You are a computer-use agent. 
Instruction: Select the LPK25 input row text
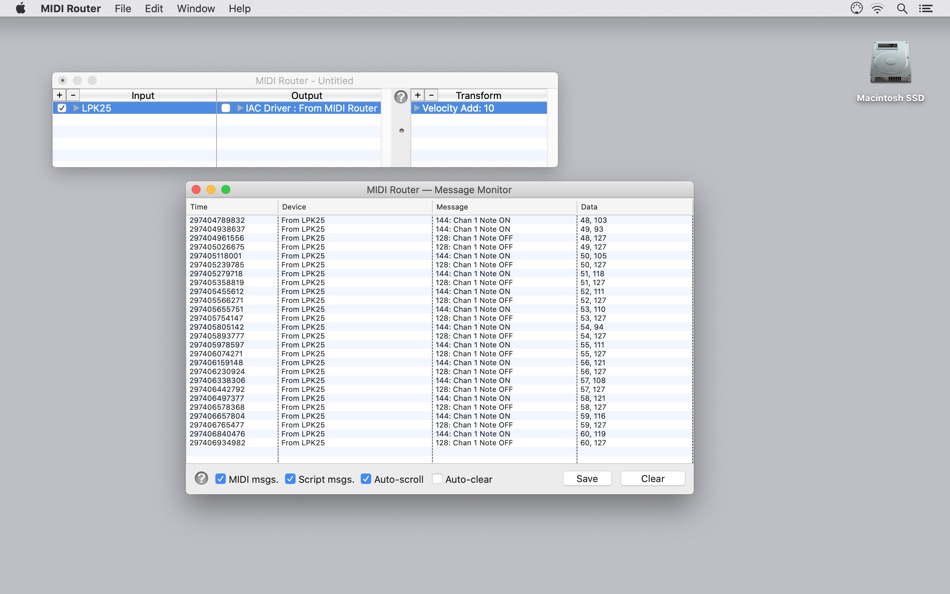coord(96,108)
